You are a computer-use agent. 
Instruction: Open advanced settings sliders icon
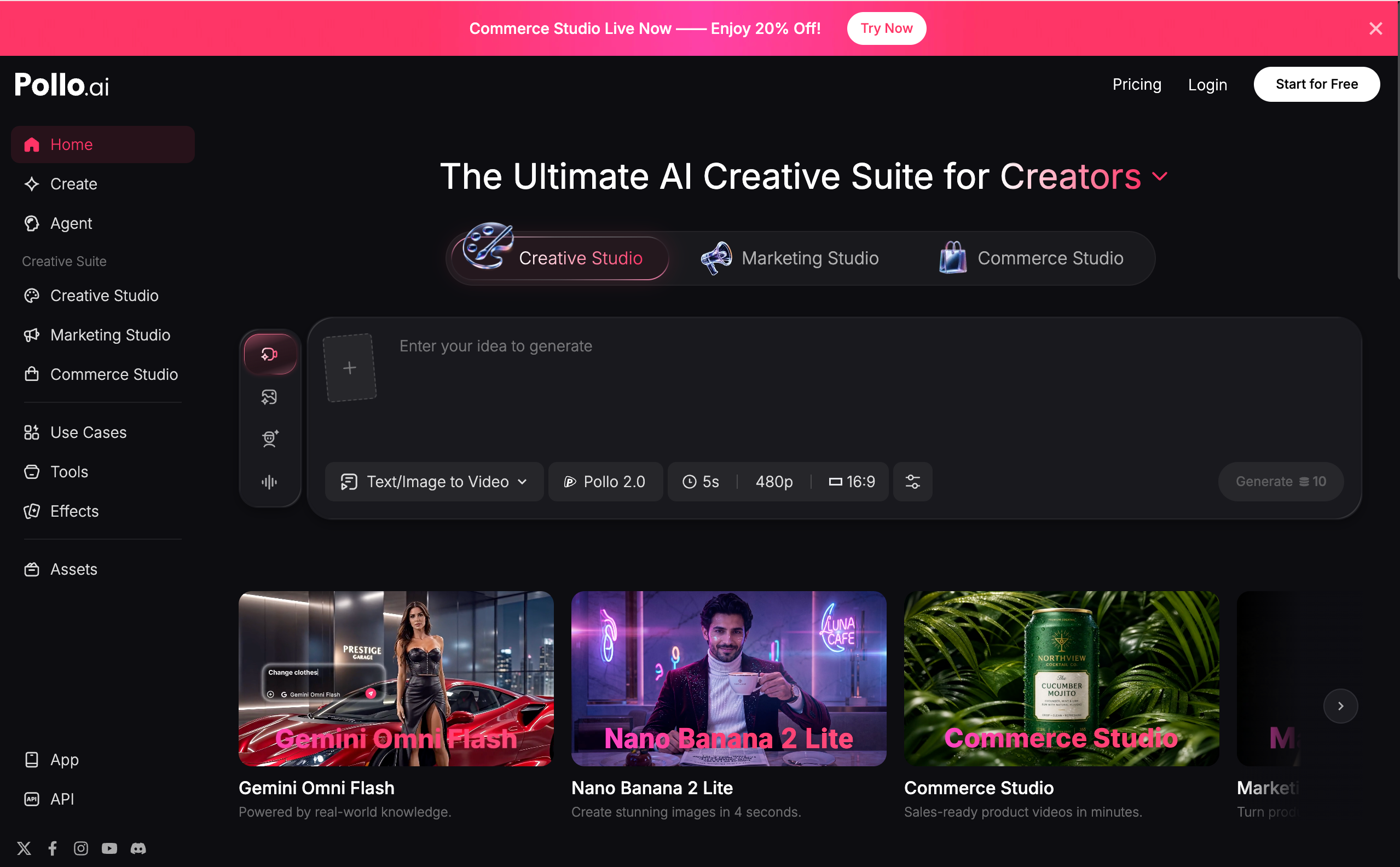(x=913, y=482)
